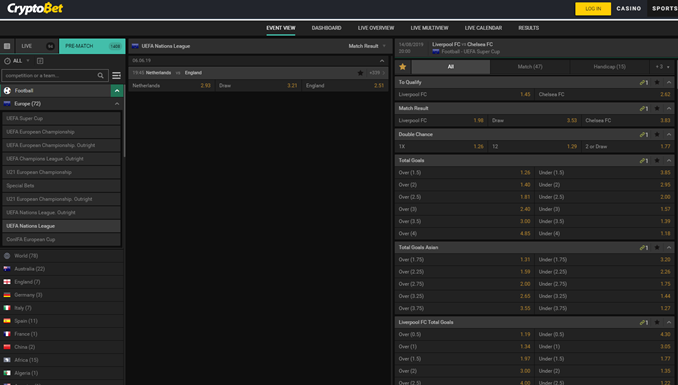Image resolution: width=678 pixels, height=385 pixels.
Task: Star the Liverpool FC Total Goals market
Action: (657, 322)
